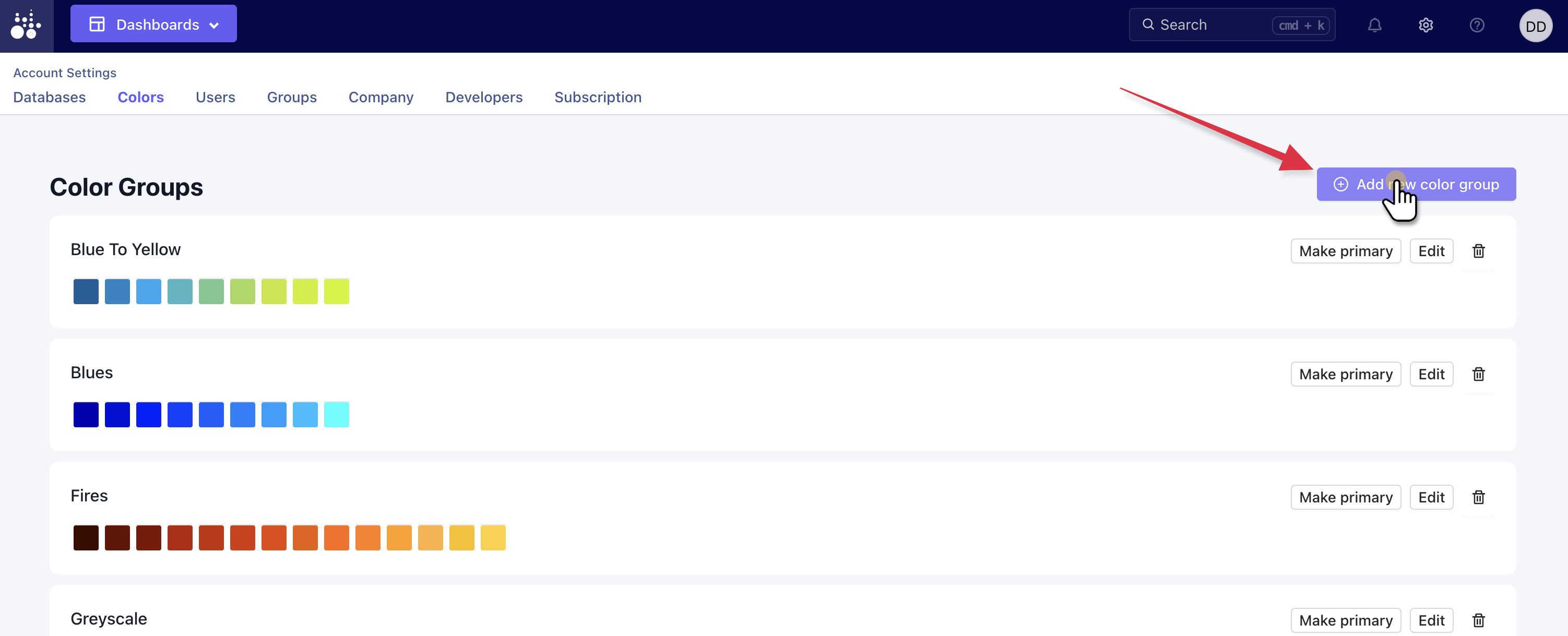1568x636 pixels.
Task: Focus the Search input field
Action: 1211,25
